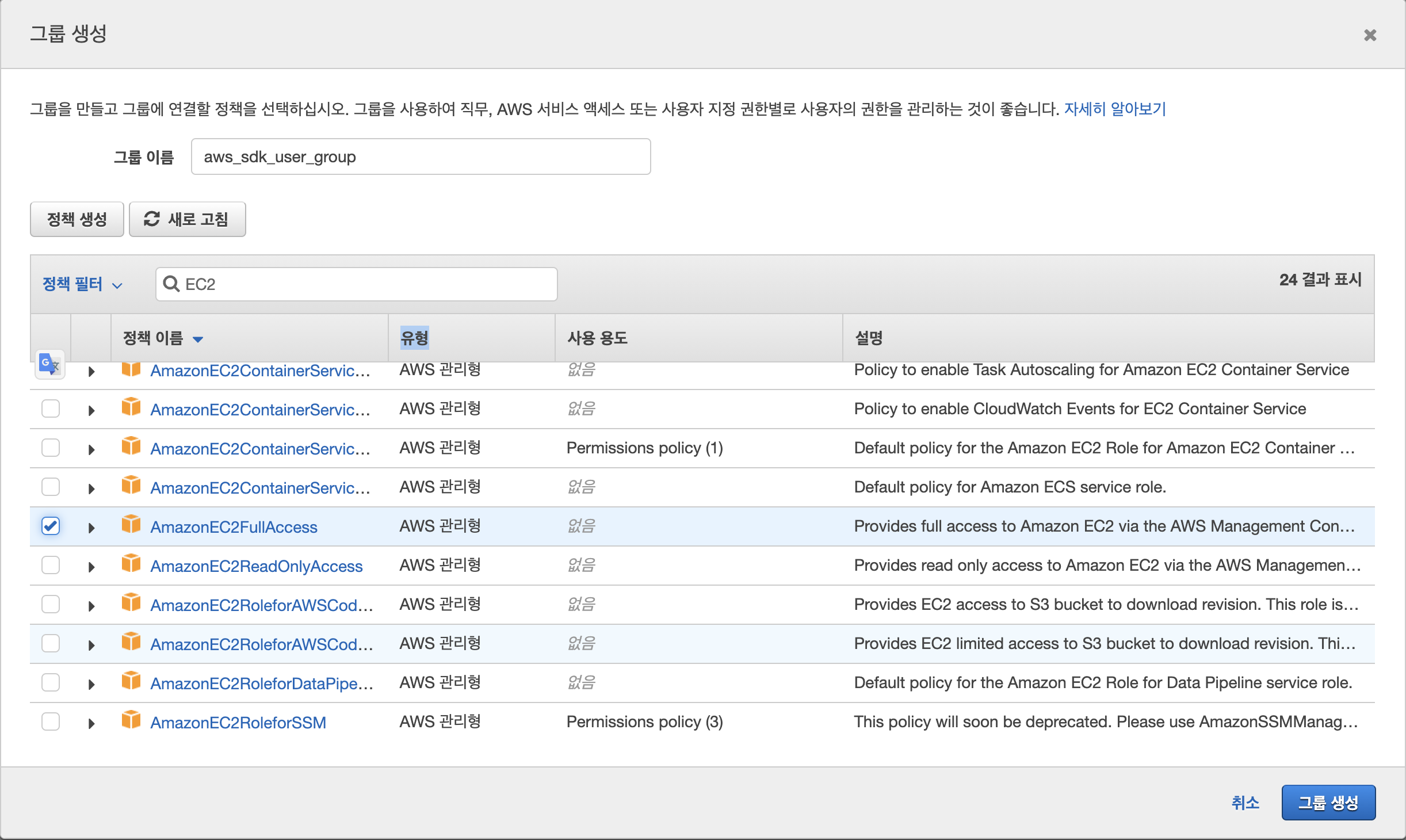Click the policy icon beside AmazonEC2ReadOnlyAccess
The height and width of the screenshot is (840, 1406).
pyautogui.click(x=131, y=564)
